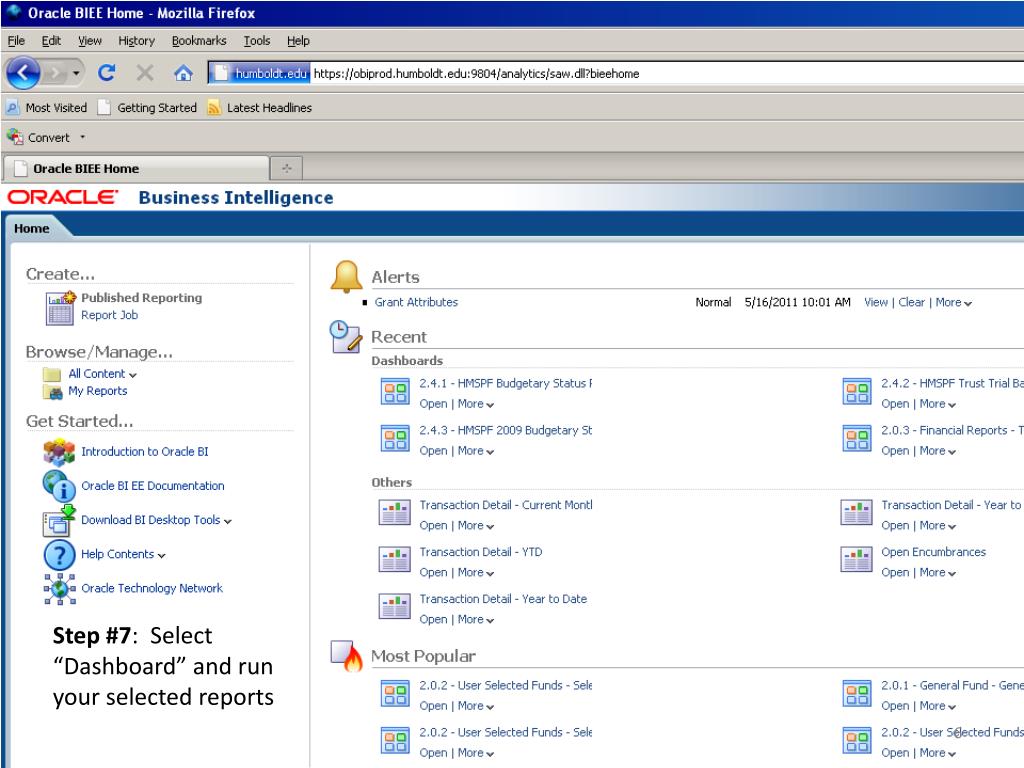Click the Download BI Desktop Tools icon
Screen dimensions: 1024x768
59,520
